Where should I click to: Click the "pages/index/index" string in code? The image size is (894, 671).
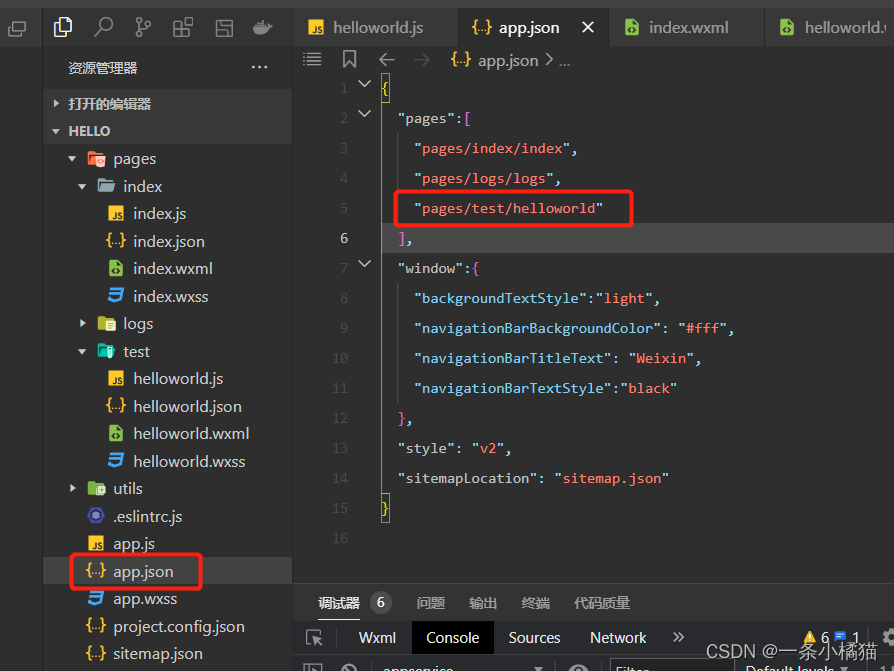[x=492, y=149]
